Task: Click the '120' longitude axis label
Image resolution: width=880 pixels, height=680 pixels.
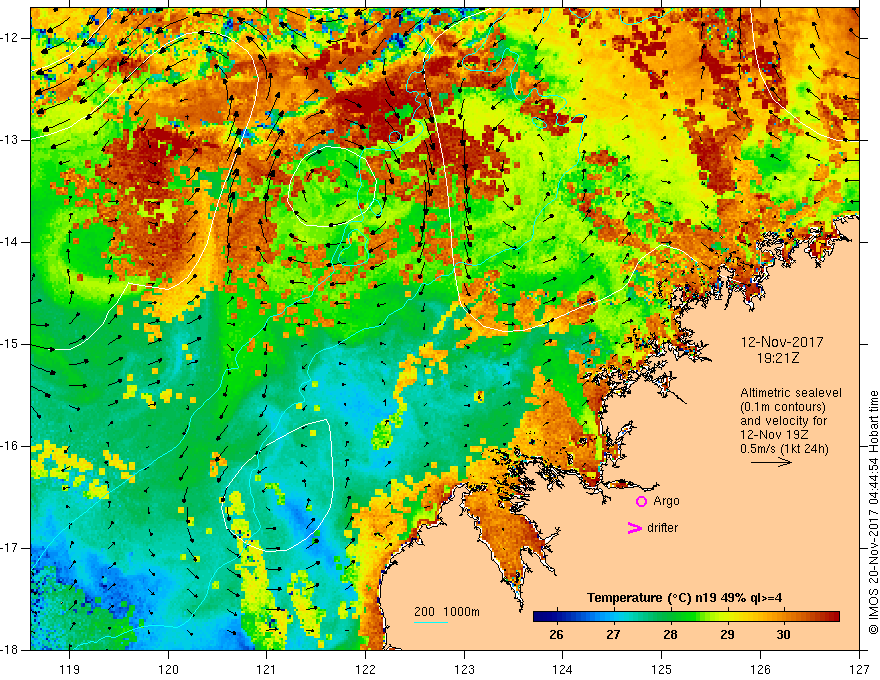Action: tap(168, 669)
